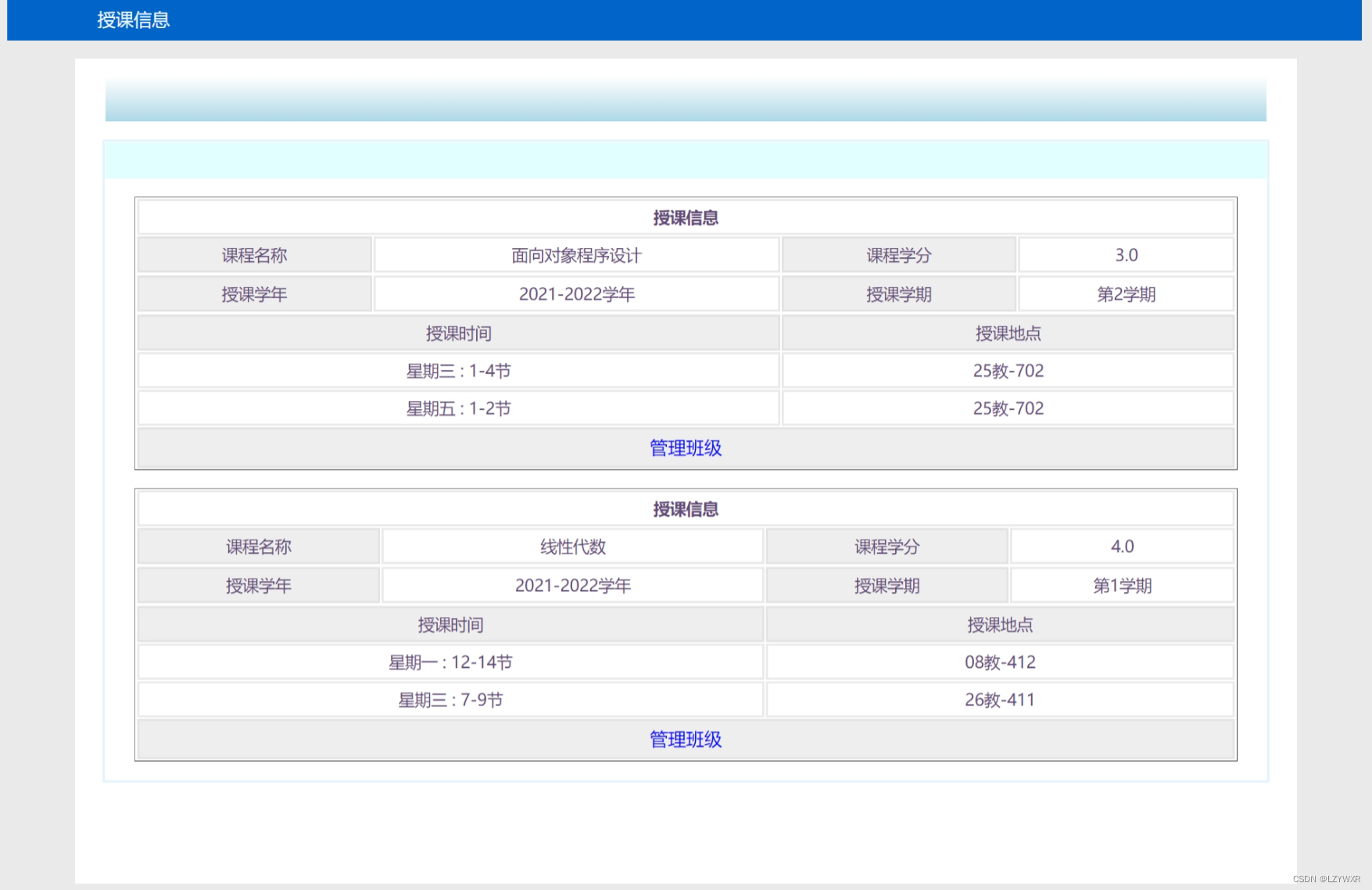Click the 授课信息 title in the blue header bar
The height and width of the screenshot is (890, 1372).
(133, 20)
